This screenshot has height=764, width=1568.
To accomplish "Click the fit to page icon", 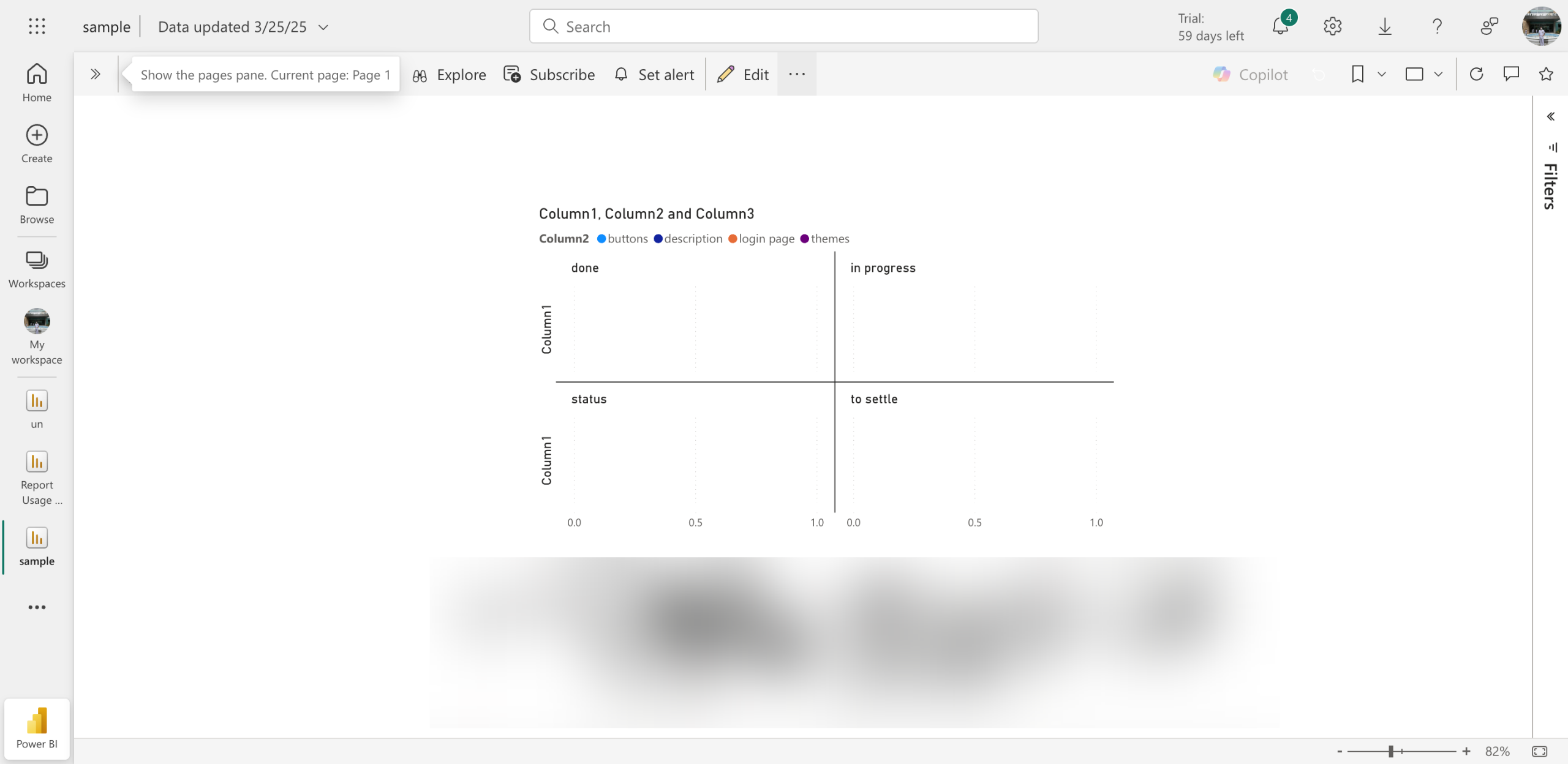I will pyautogui.click(x=1539, y=751).
